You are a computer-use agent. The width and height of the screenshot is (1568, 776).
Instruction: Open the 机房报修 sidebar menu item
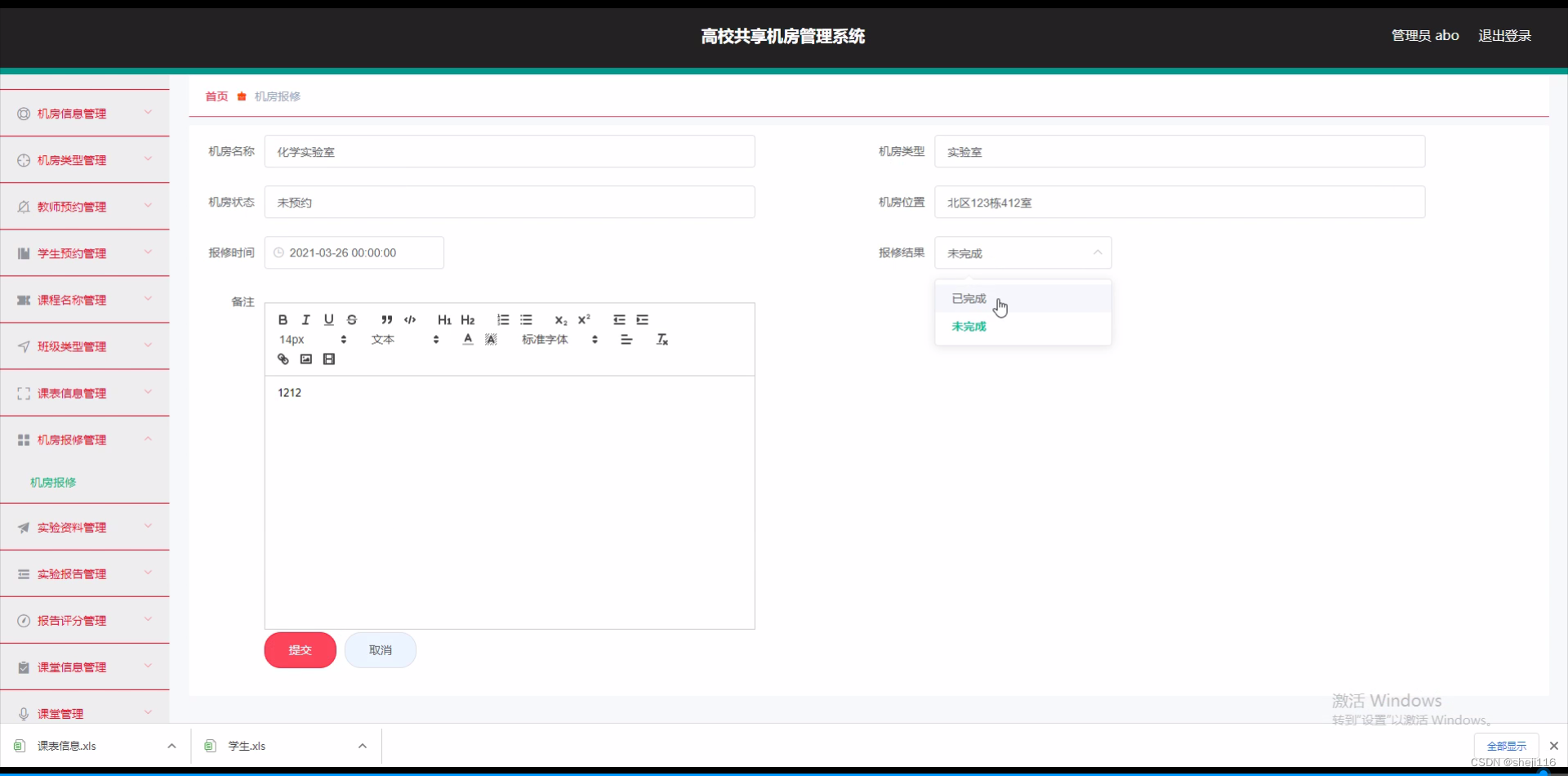52,482
